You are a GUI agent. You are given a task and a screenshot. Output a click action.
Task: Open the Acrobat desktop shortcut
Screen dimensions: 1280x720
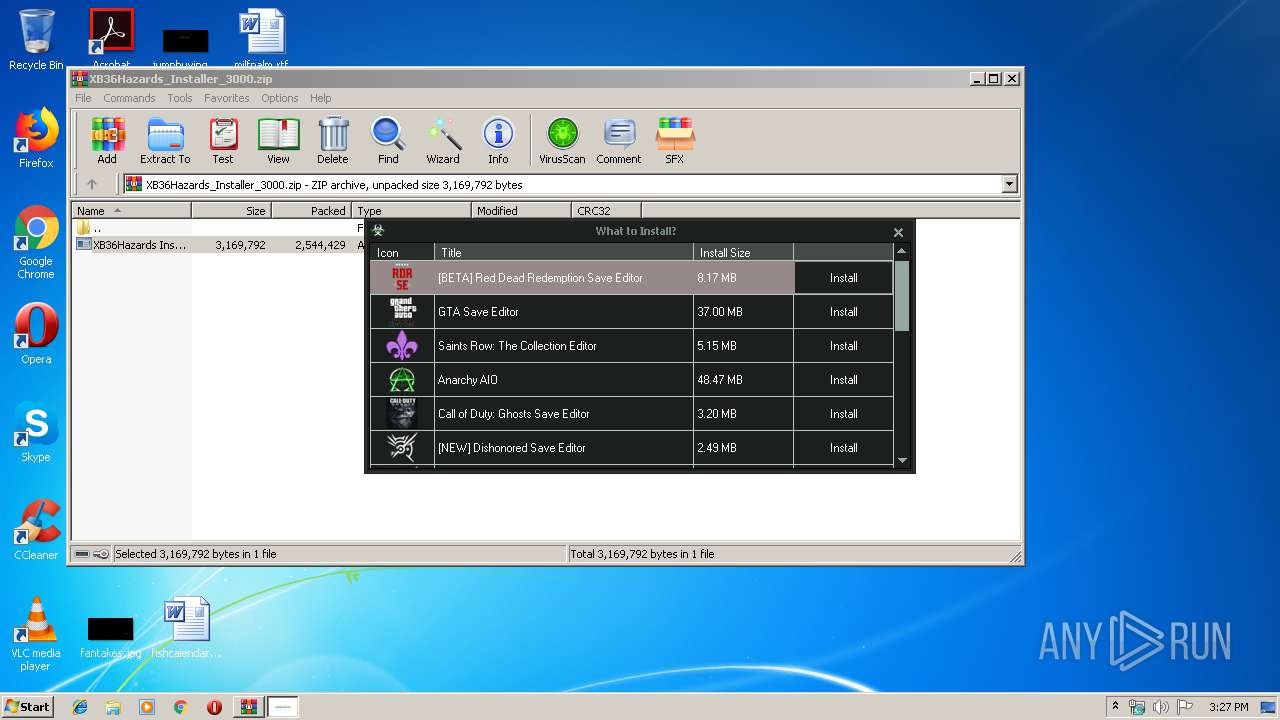[x=112, y=38]
